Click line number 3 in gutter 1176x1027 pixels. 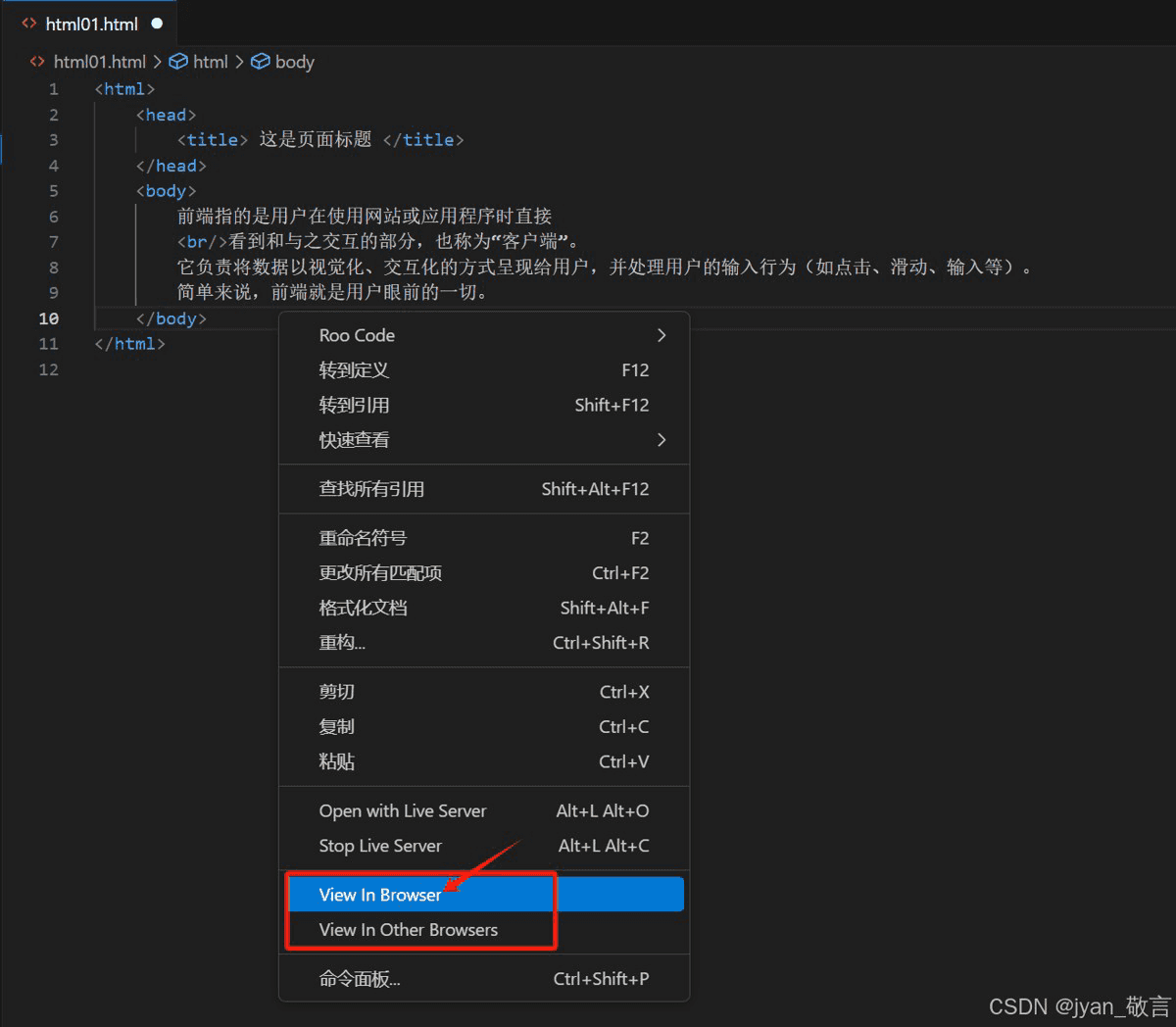pos(53,140)
